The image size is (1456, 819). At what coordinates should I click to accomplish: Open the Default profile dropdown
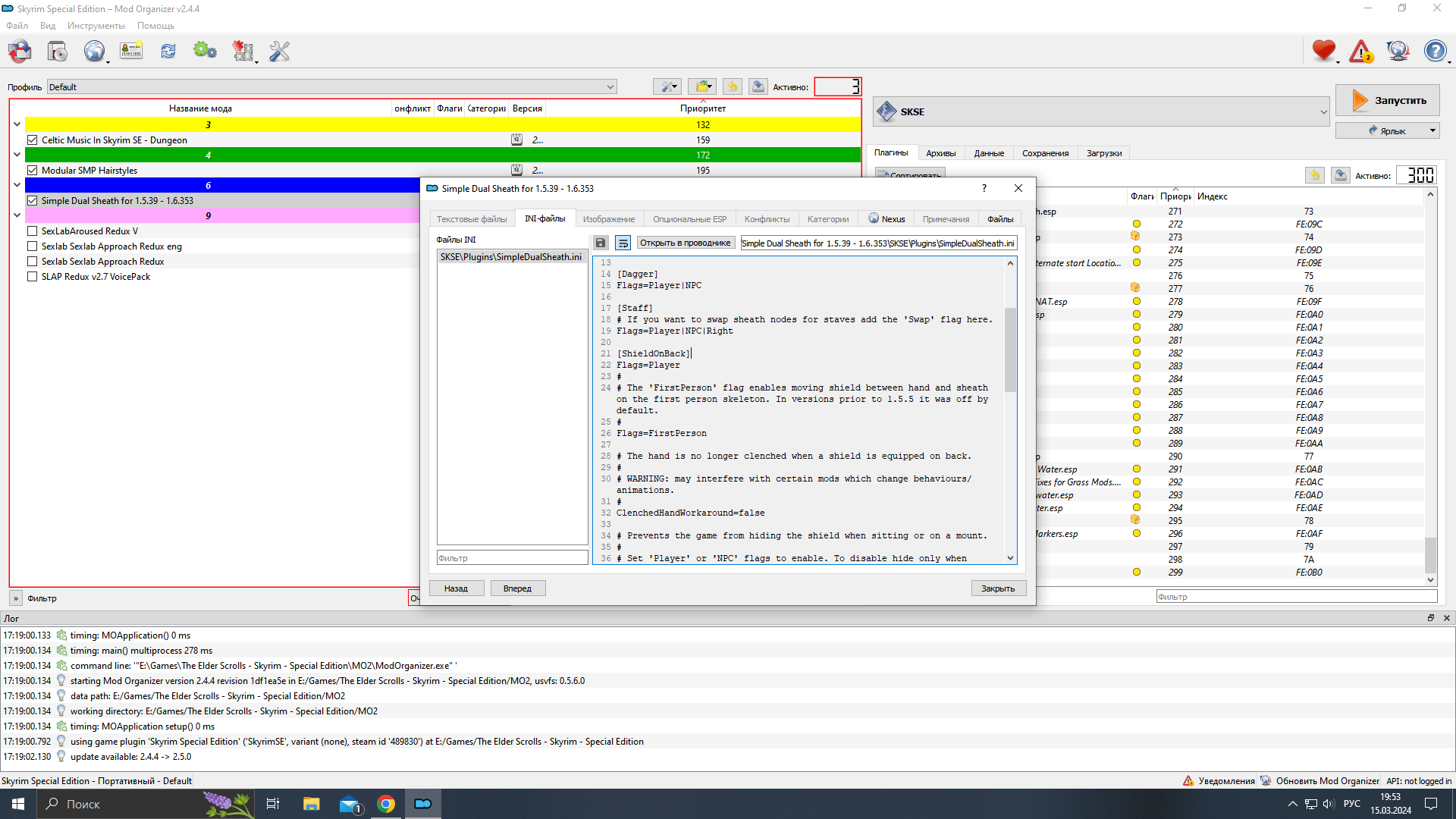point(332,87)
